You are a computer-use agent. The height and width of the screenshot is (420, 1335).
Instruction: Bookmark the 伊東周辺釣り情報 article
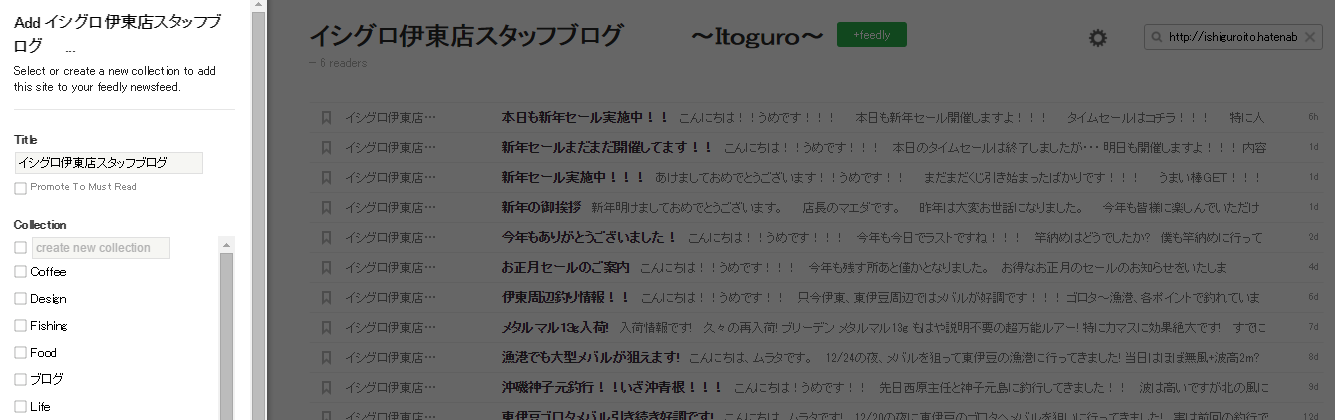pos(326,297)
